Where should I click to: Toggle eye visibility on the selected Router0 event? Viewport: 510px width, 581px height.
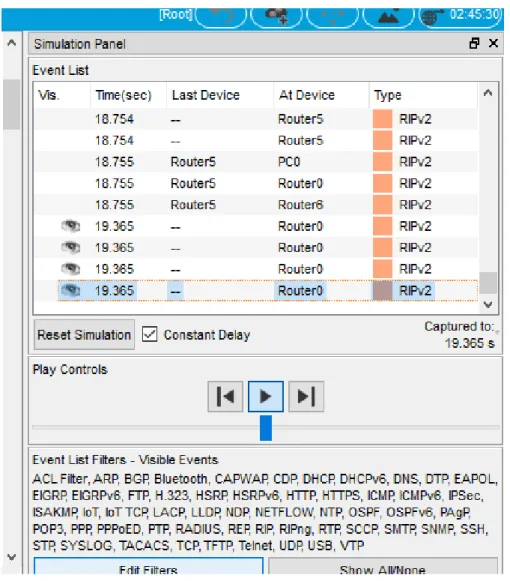coord(70,290)
